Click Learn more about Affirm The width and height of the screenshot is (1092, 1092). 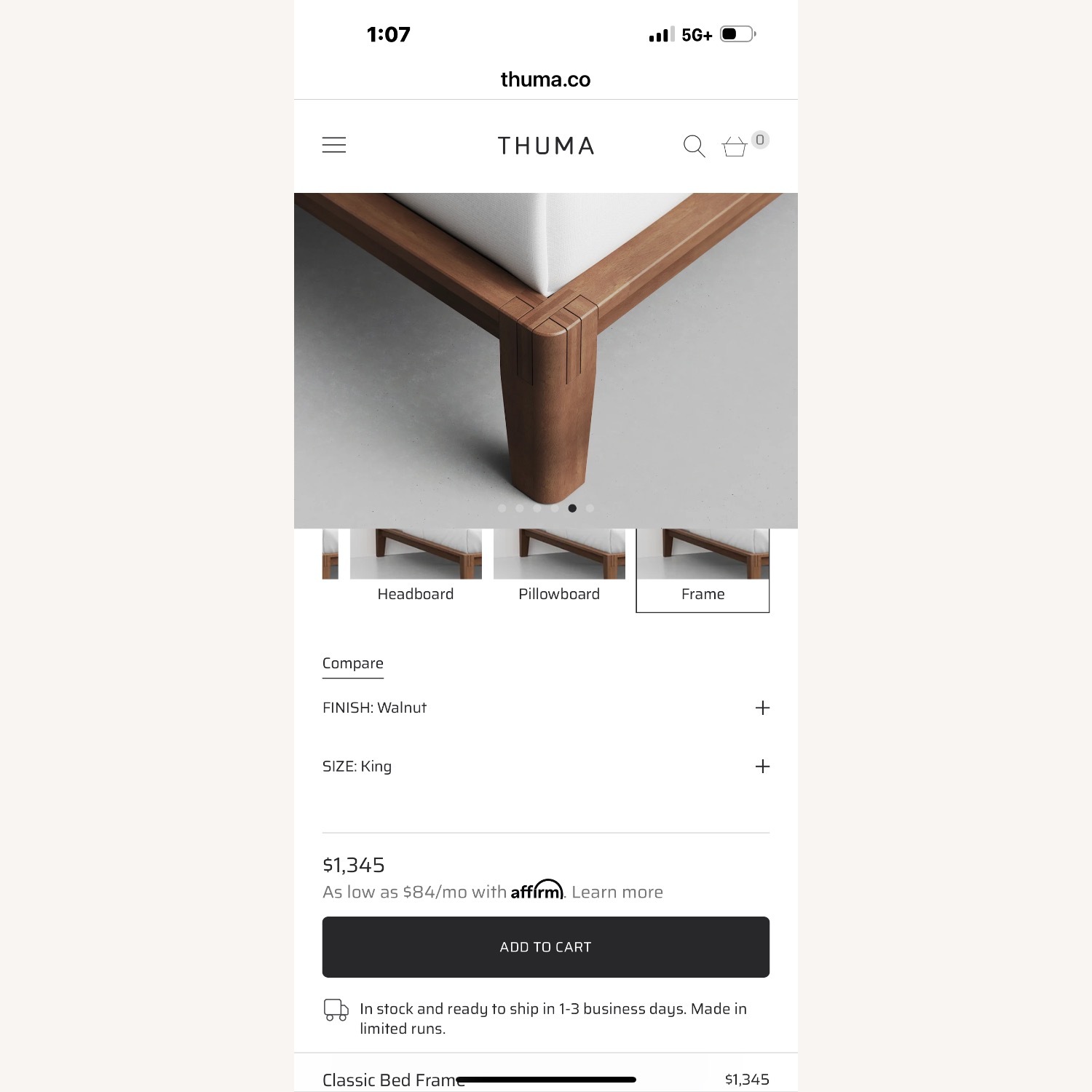click(617, 892)
